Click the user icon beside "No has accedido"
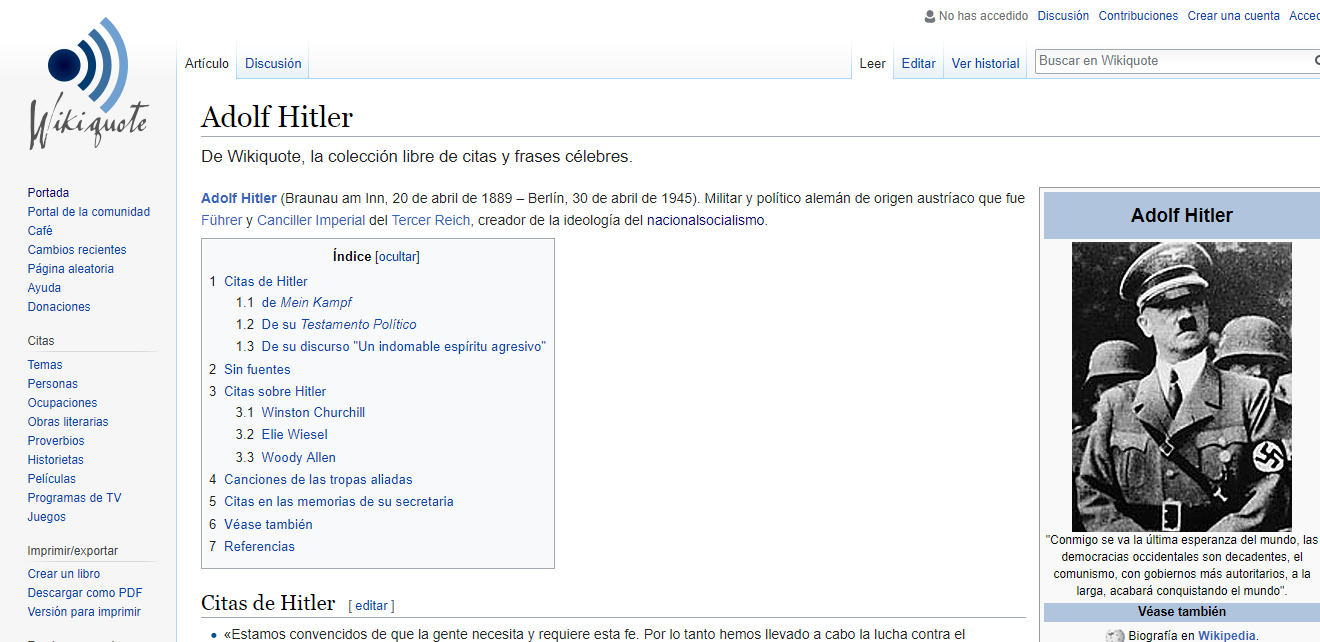 tap(930, 16)
